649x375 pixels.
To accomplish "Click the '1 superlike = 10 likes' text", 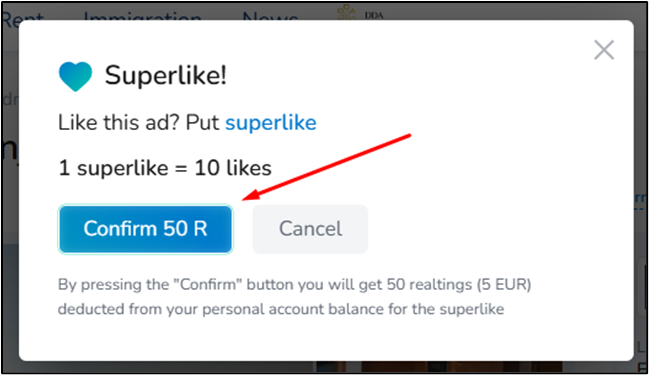I will pos(165,168).
